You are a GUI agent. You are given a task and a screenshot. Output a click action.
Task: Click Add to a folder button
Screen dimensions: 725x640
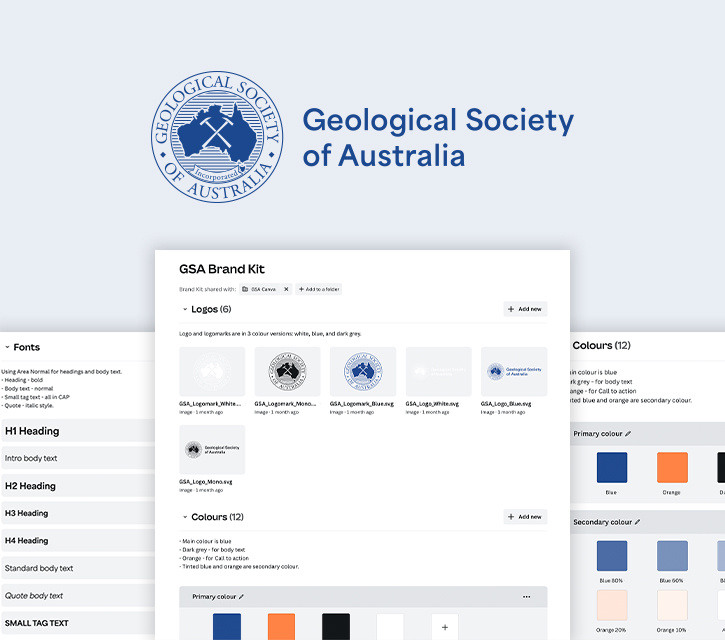click(x=319, y=289)
